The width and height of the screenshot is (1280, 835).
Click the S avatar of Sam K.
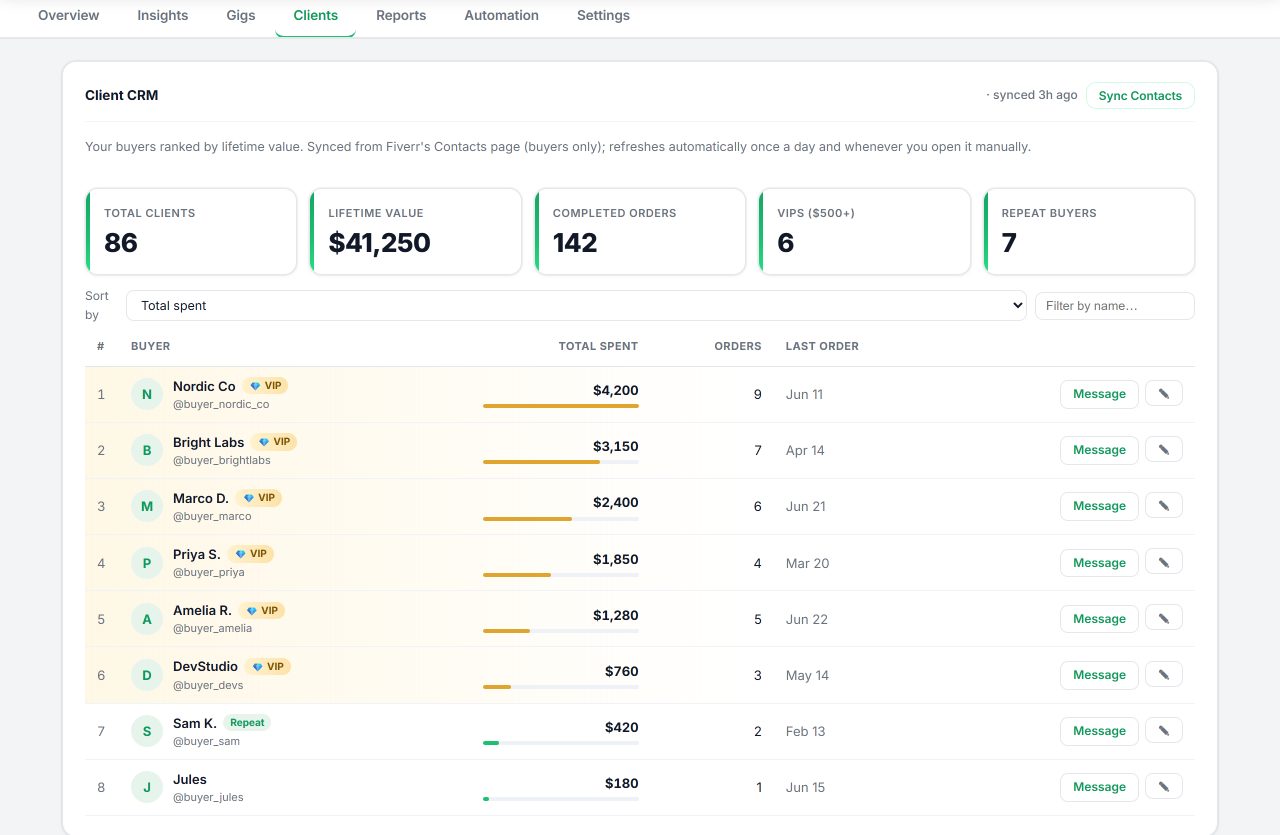coord(147,731)
